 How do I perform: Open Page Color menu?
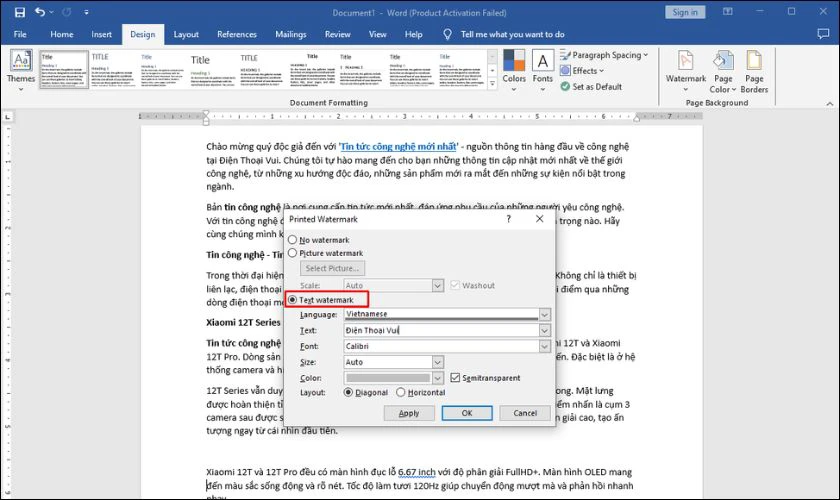pos(723,72)
